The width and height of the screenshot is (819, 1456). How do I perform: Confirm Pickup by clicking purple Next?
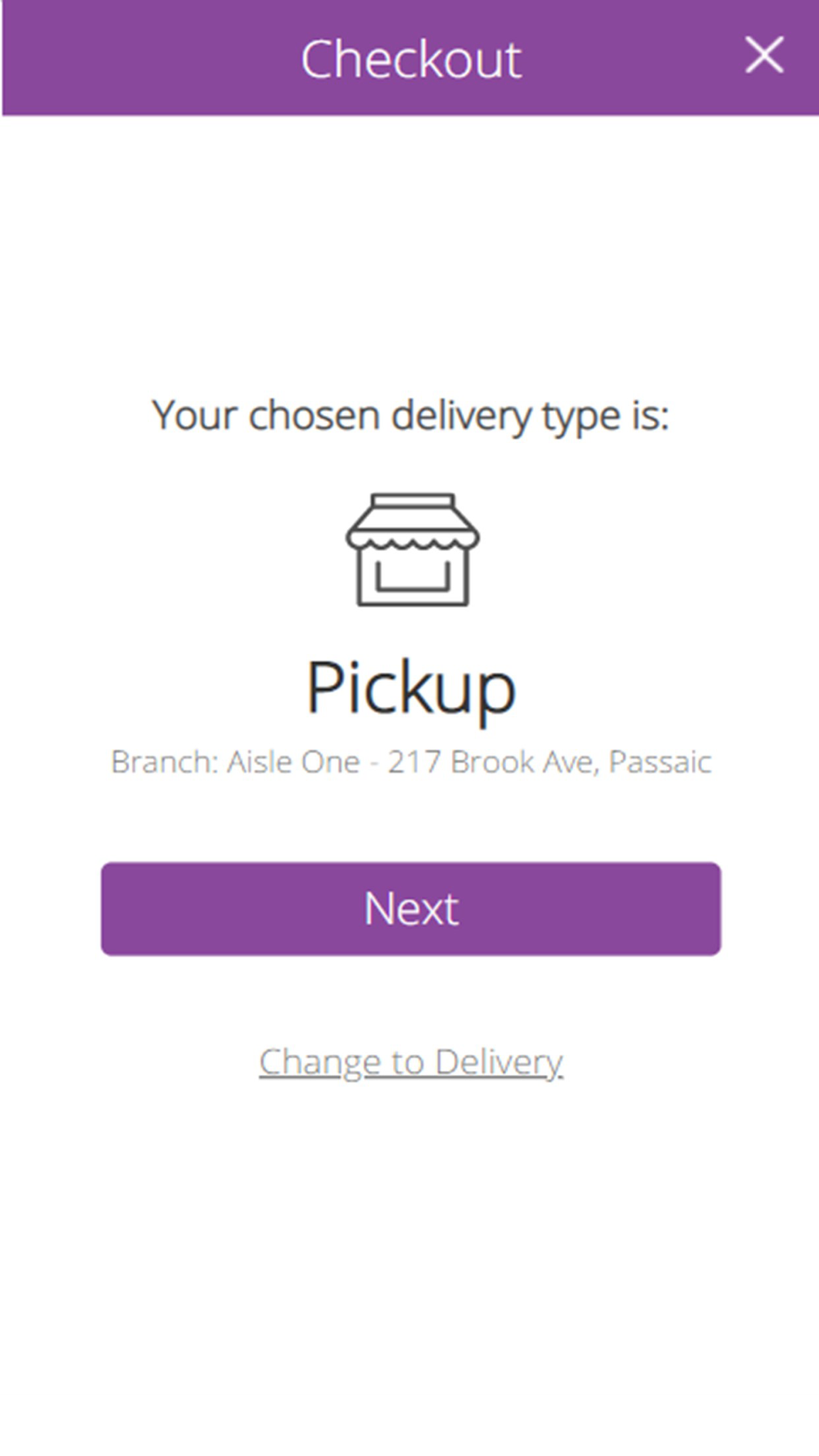coord(411,909)
